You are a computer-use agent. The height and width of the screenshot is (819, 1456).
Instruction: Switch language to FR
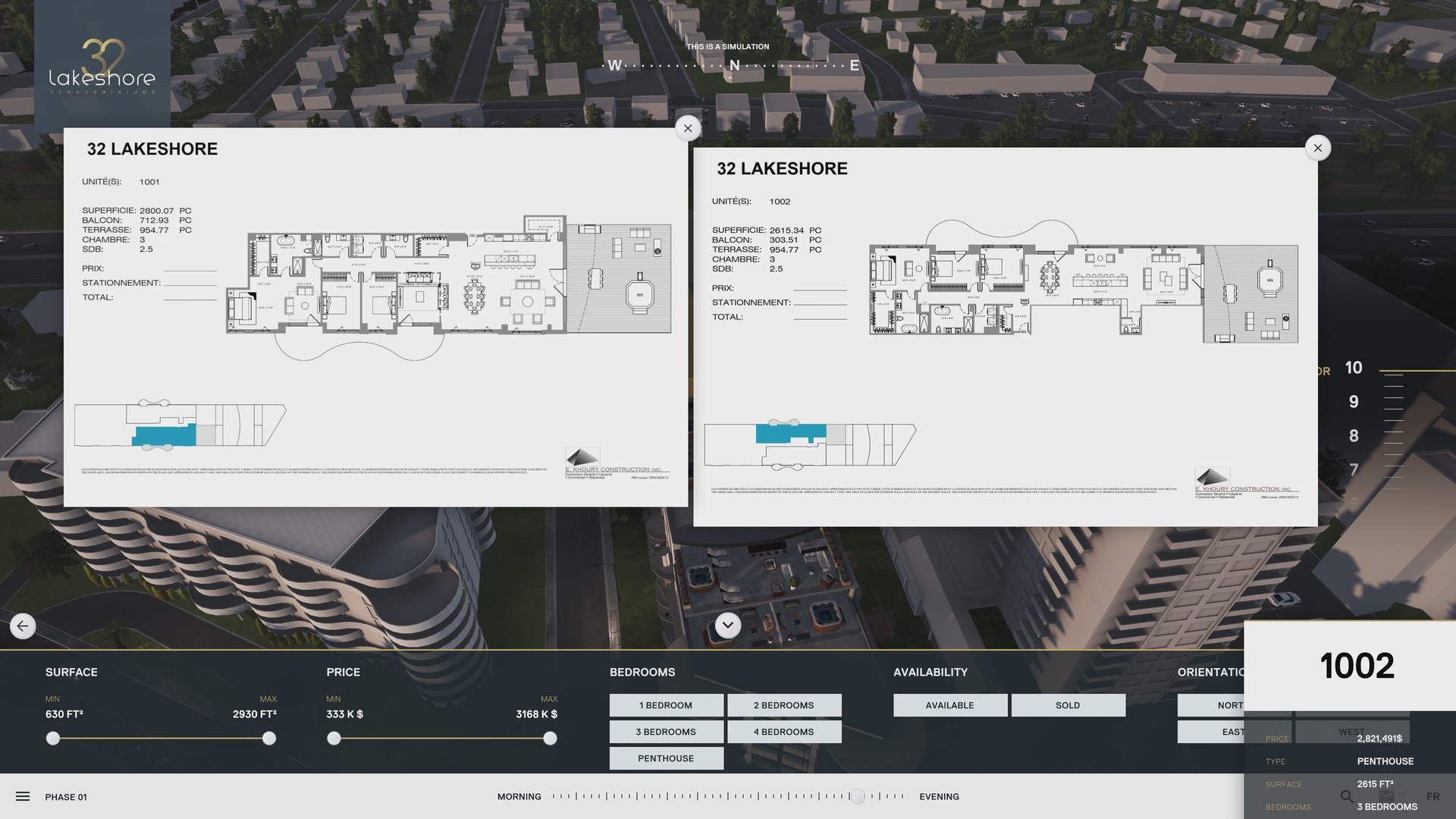(x=1432, y=796)
